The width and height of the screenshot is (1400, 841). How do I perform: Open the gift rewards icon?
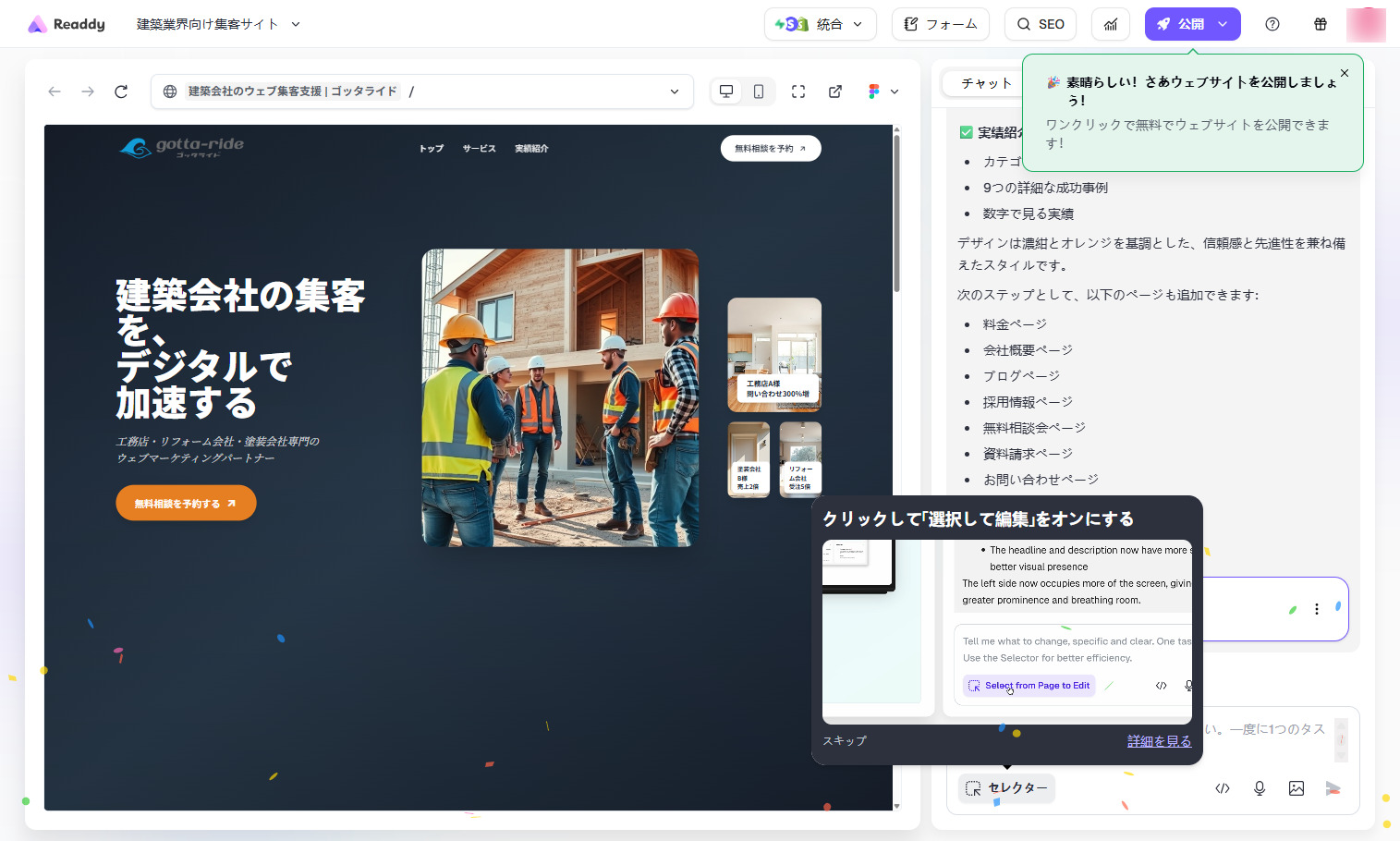[1321, 24]
